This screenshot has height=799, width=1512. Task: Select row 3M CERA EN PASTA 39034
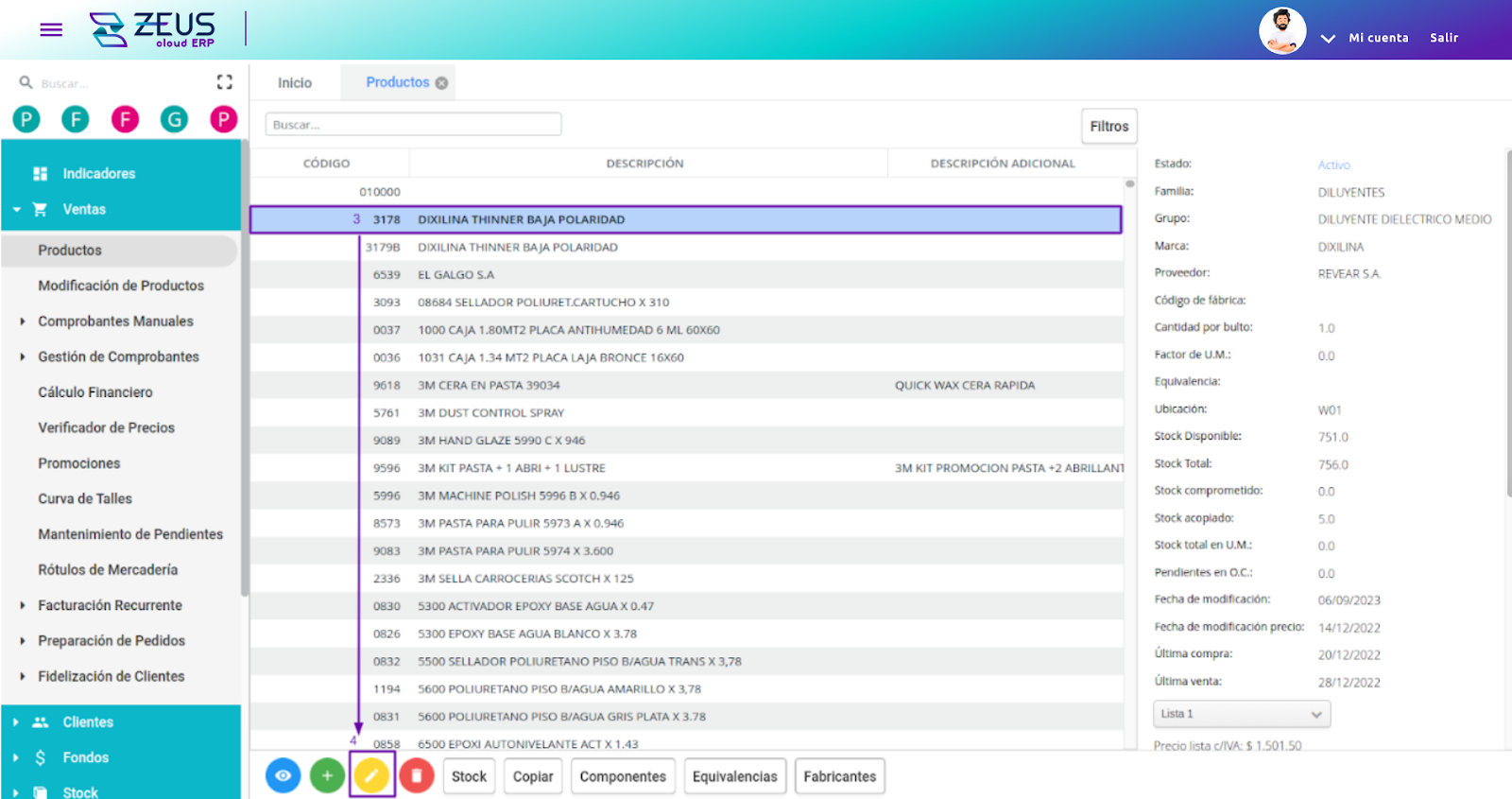tap(686, 386)
